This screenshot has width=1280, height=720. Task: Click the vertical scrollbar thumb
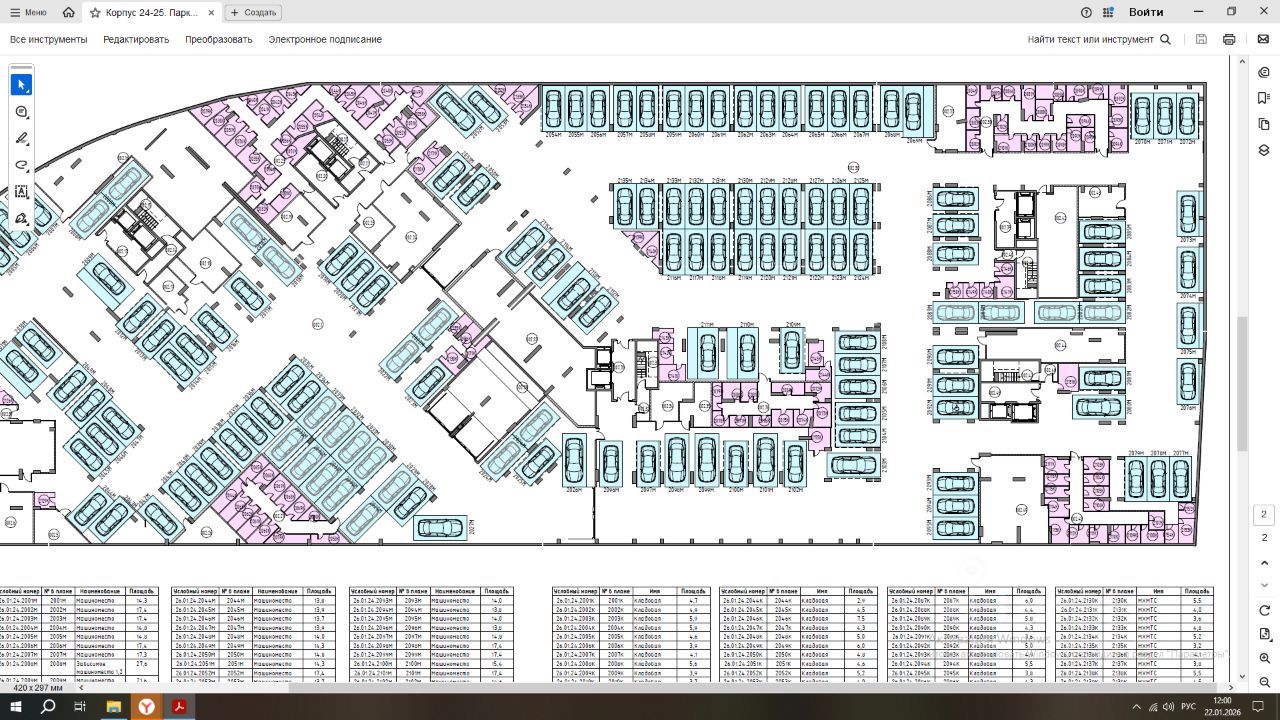(1243, 383)
